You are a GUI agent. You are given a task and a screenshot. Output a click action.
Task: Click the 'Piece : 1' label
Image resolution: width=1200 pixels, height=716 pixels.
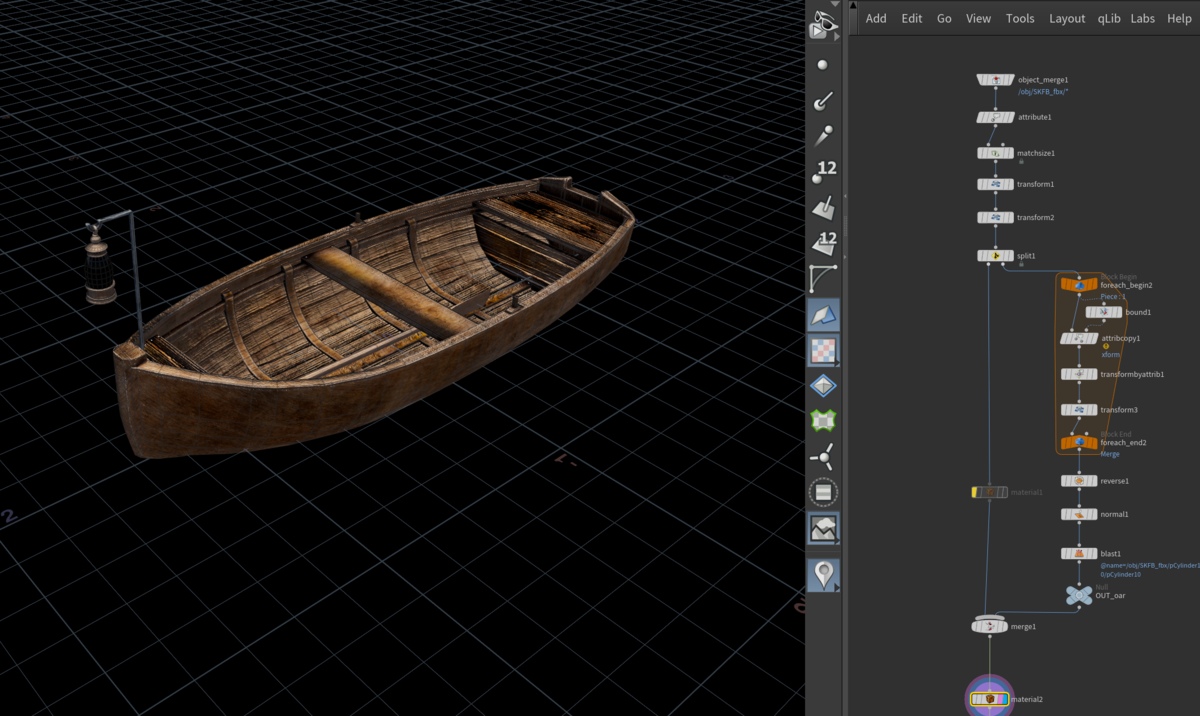point(1114,297)
